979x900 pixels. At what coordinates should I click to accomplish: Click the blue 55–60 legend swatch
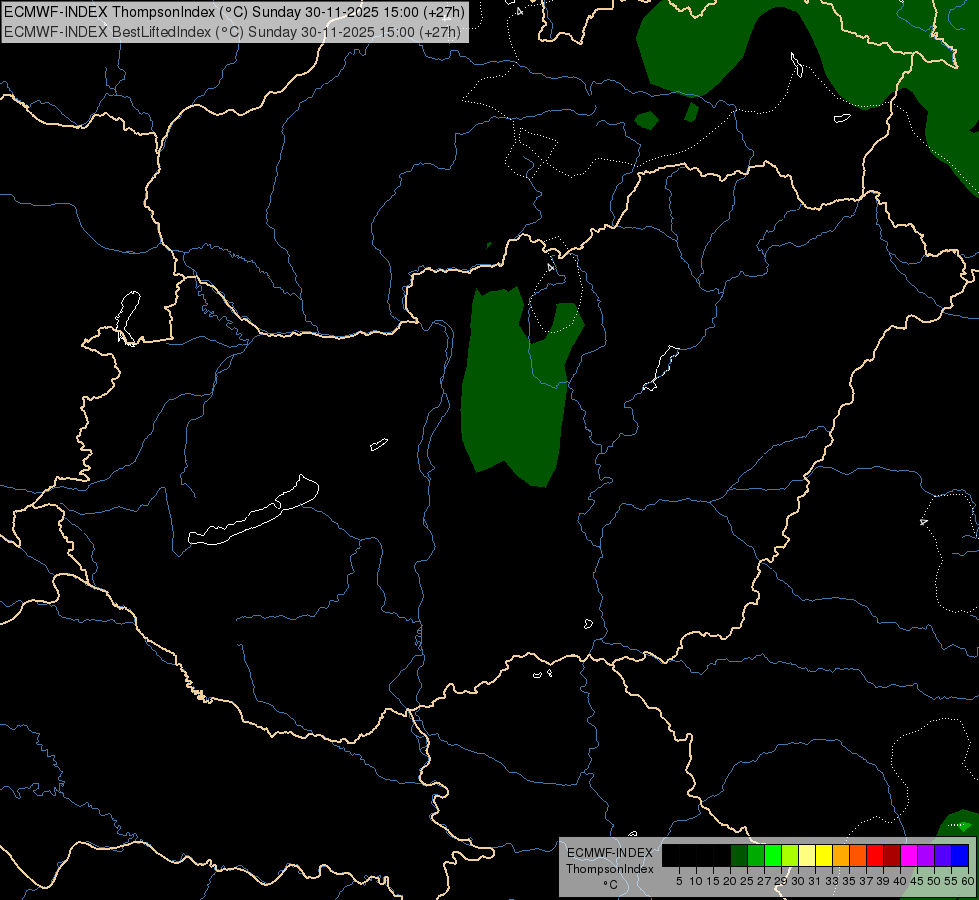960,855
